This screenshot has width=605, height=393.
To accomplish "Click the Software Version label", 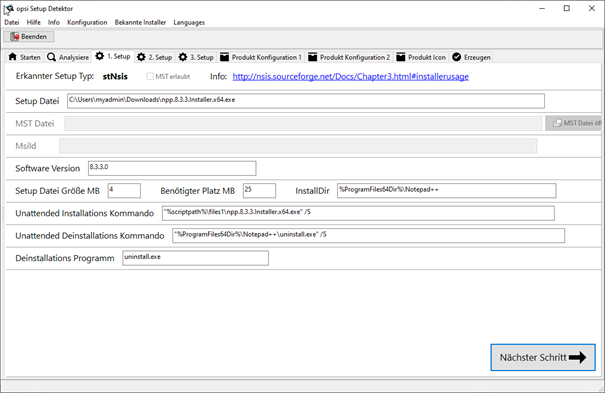I will 47,168.
